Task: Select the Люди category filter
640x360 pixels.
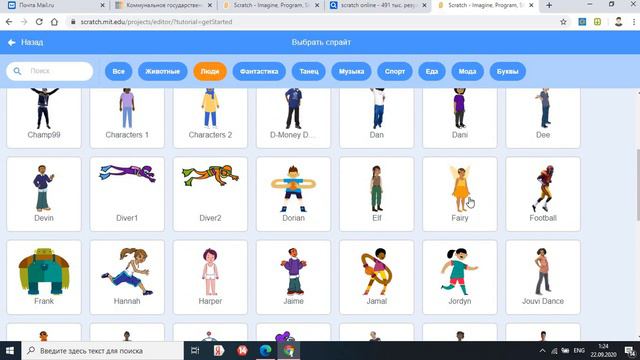Action: click(x=210, y=71)
